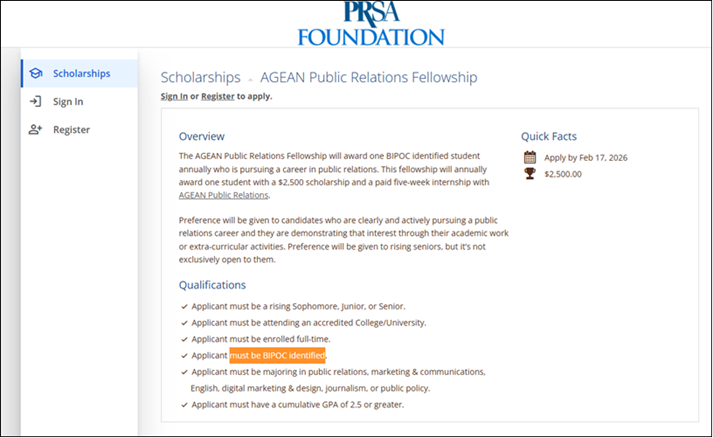Screen dimensions: 713x438
Task: Click the Register person-plus icon in sidebar
Action: (x=36, y=130)
